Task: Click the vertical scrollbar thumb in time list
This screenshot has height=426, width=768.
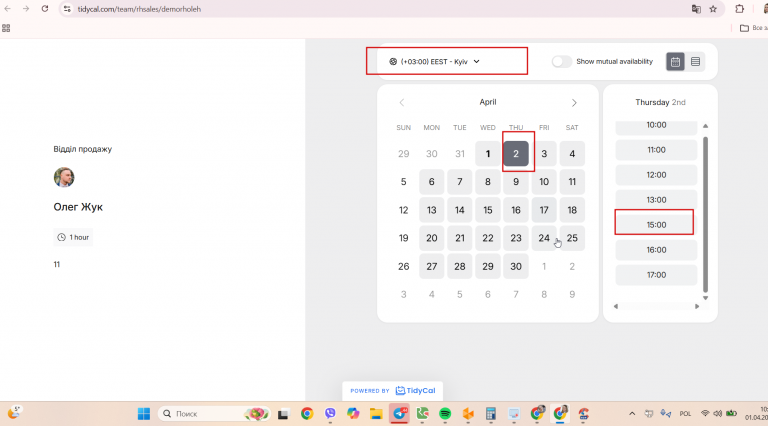Action: [x=705, y=214]
